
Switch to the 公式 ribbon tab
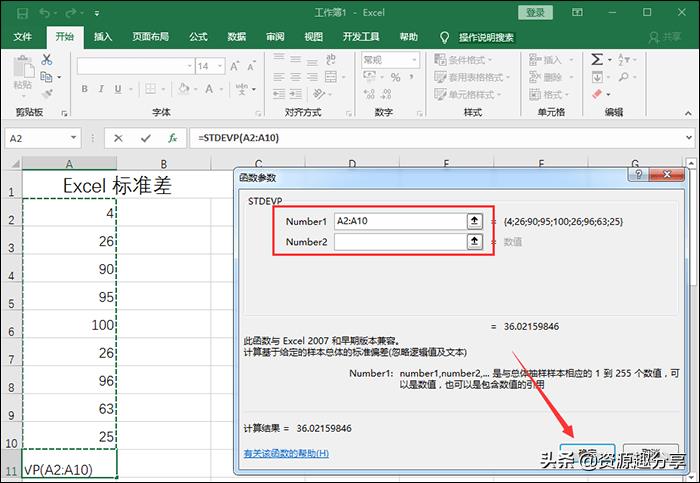click(197, 37)
